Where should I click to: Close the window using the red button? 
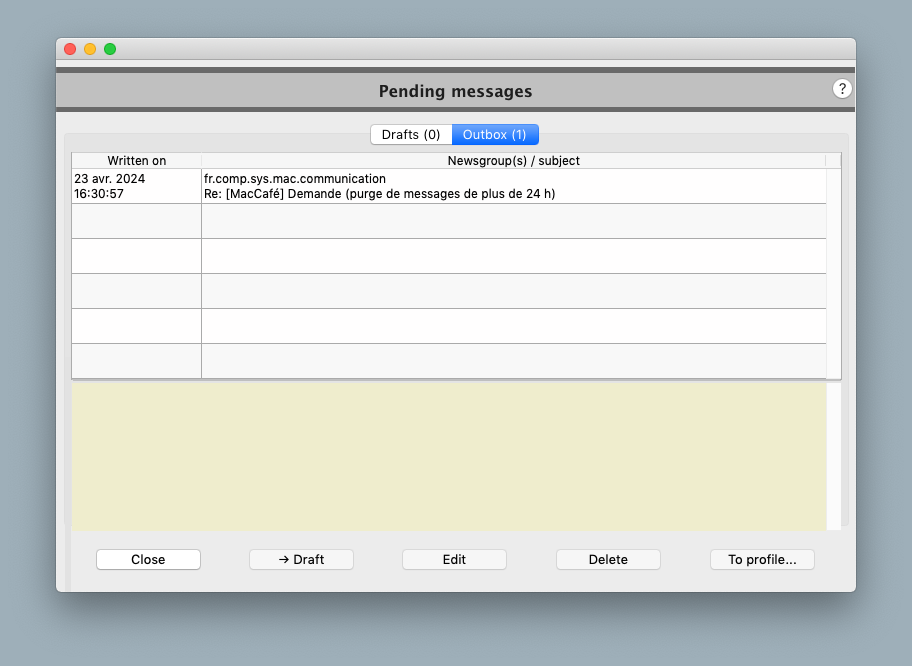pos(70,49)
